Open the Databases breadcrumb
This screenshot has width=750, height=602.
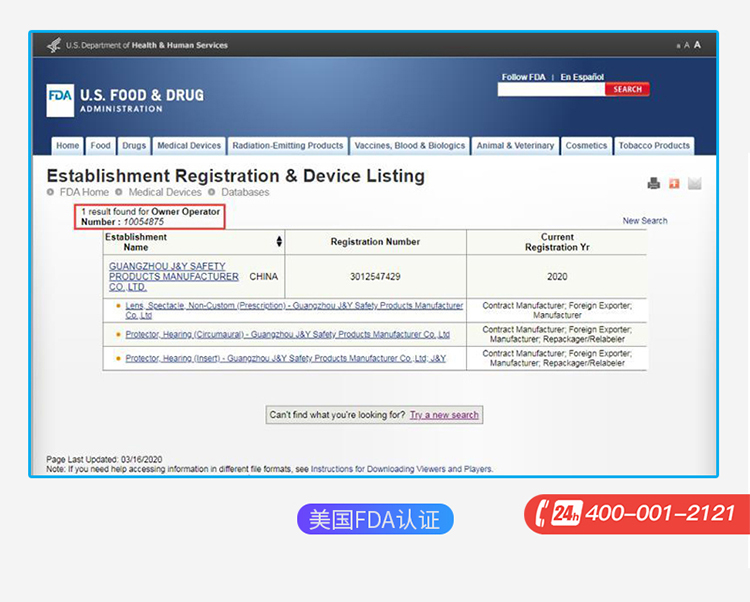coord(245,192)
